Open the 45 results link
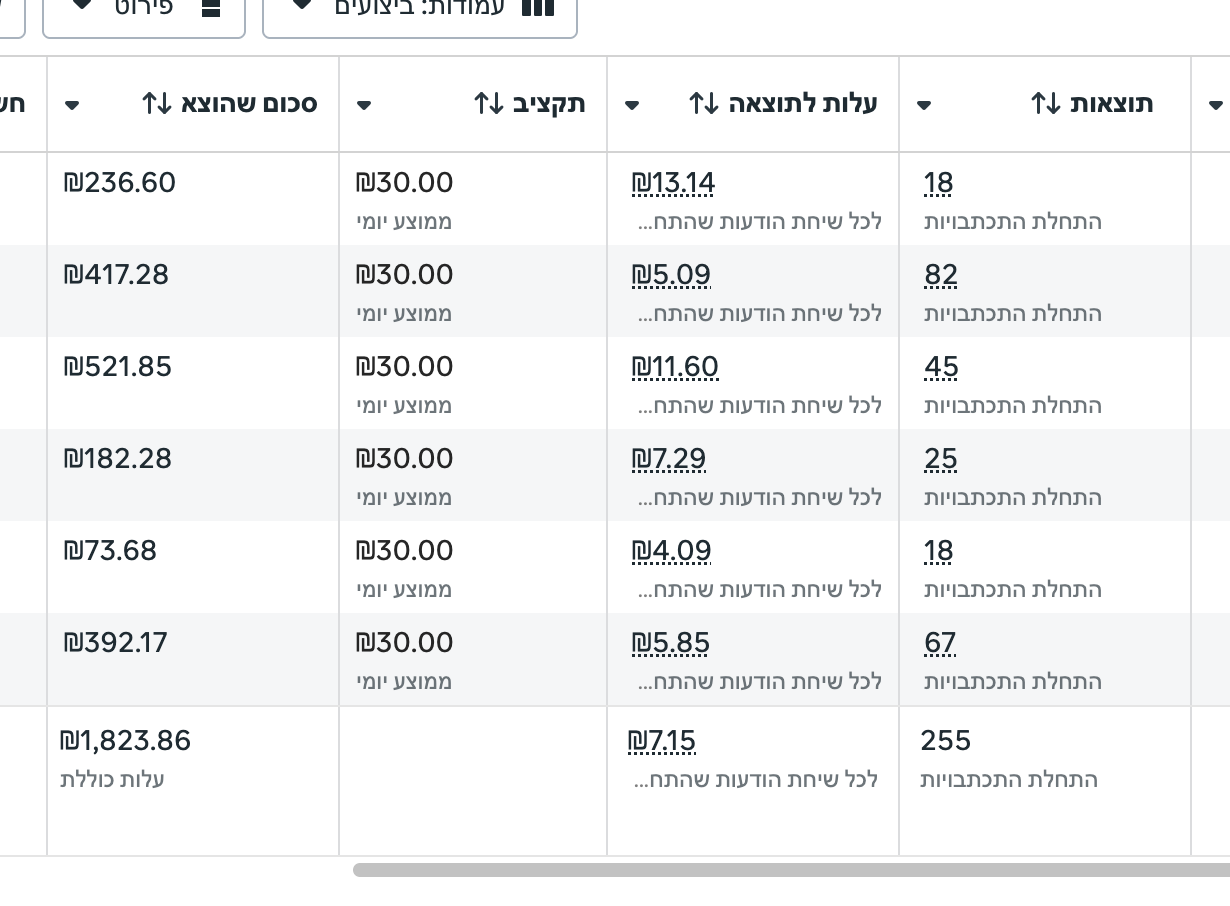Screen dimensions: 1230x906 point(941,367)
